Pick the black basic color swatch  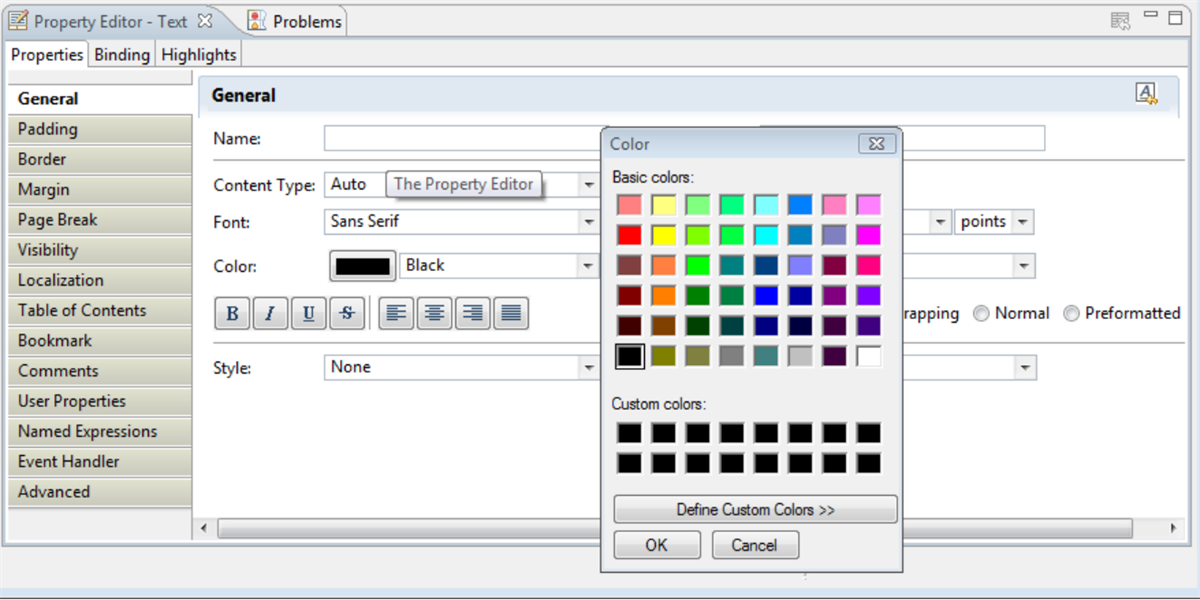tap(629, 356)
